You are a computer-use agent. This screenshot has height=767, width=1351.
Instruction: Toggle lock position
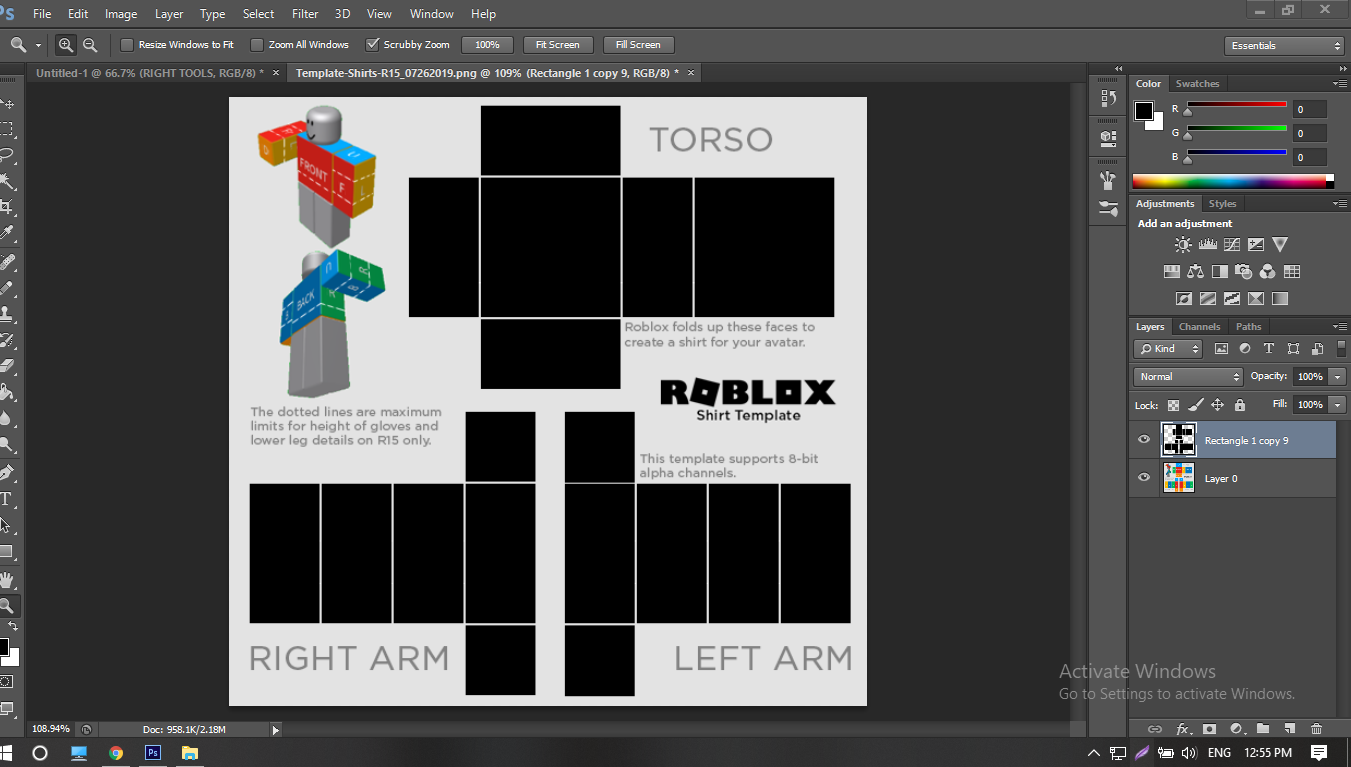click(1217, 405)
